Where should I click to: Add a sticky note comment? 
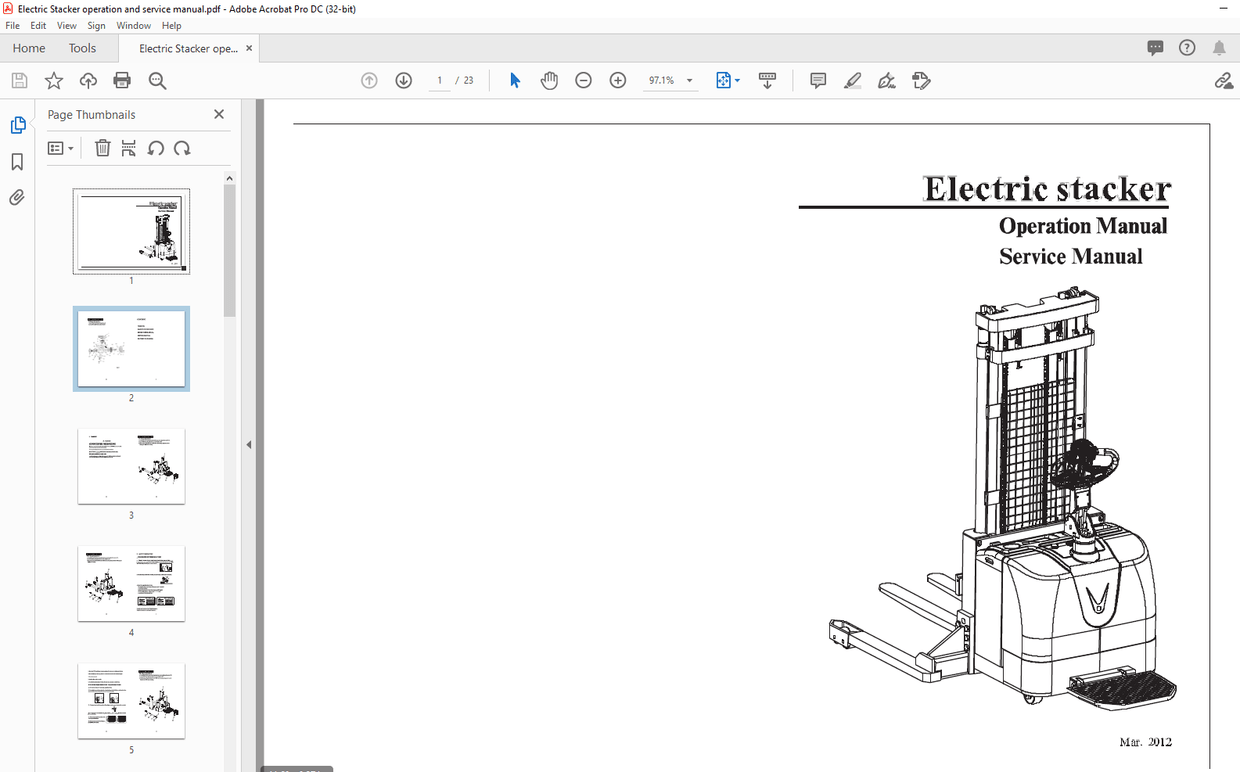[x=818, y=80]
